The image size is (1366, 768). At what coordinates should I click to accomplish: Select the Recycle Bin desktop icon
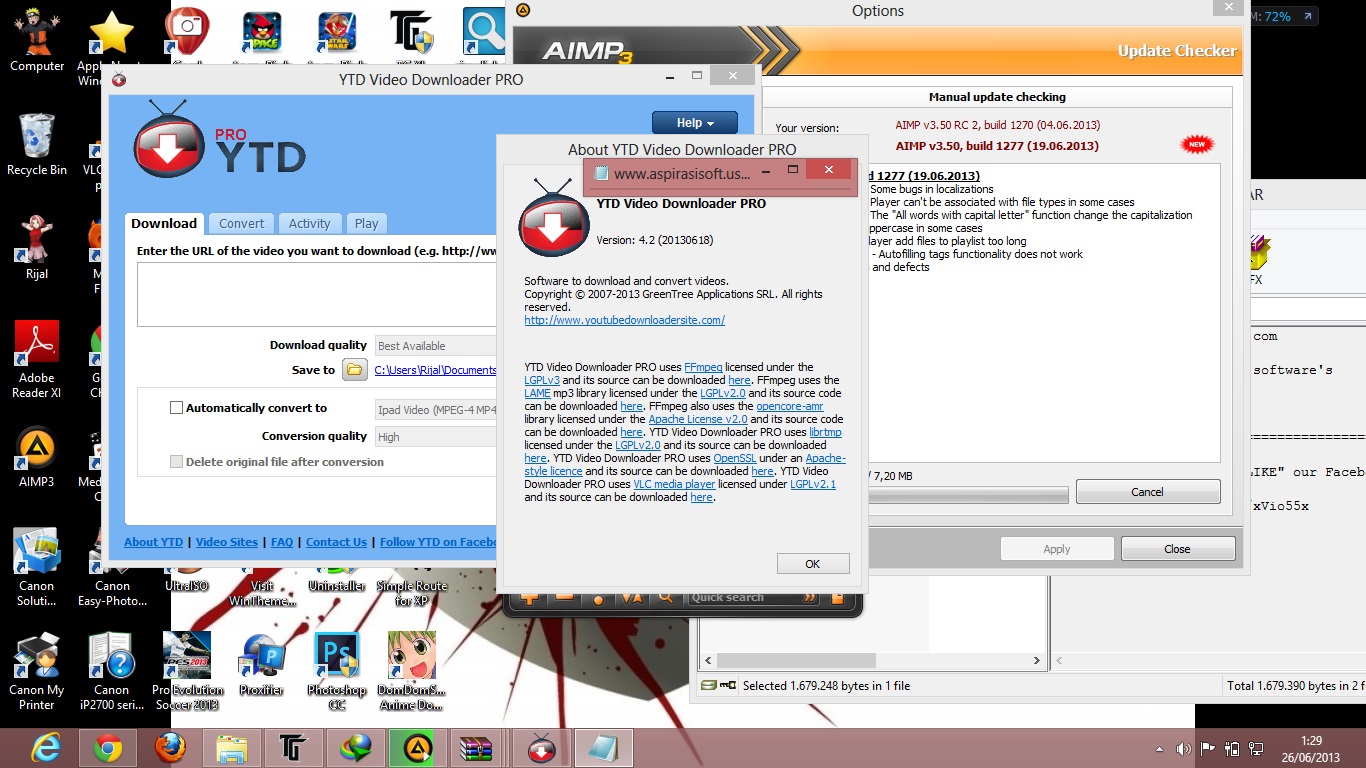coord(37,144)
